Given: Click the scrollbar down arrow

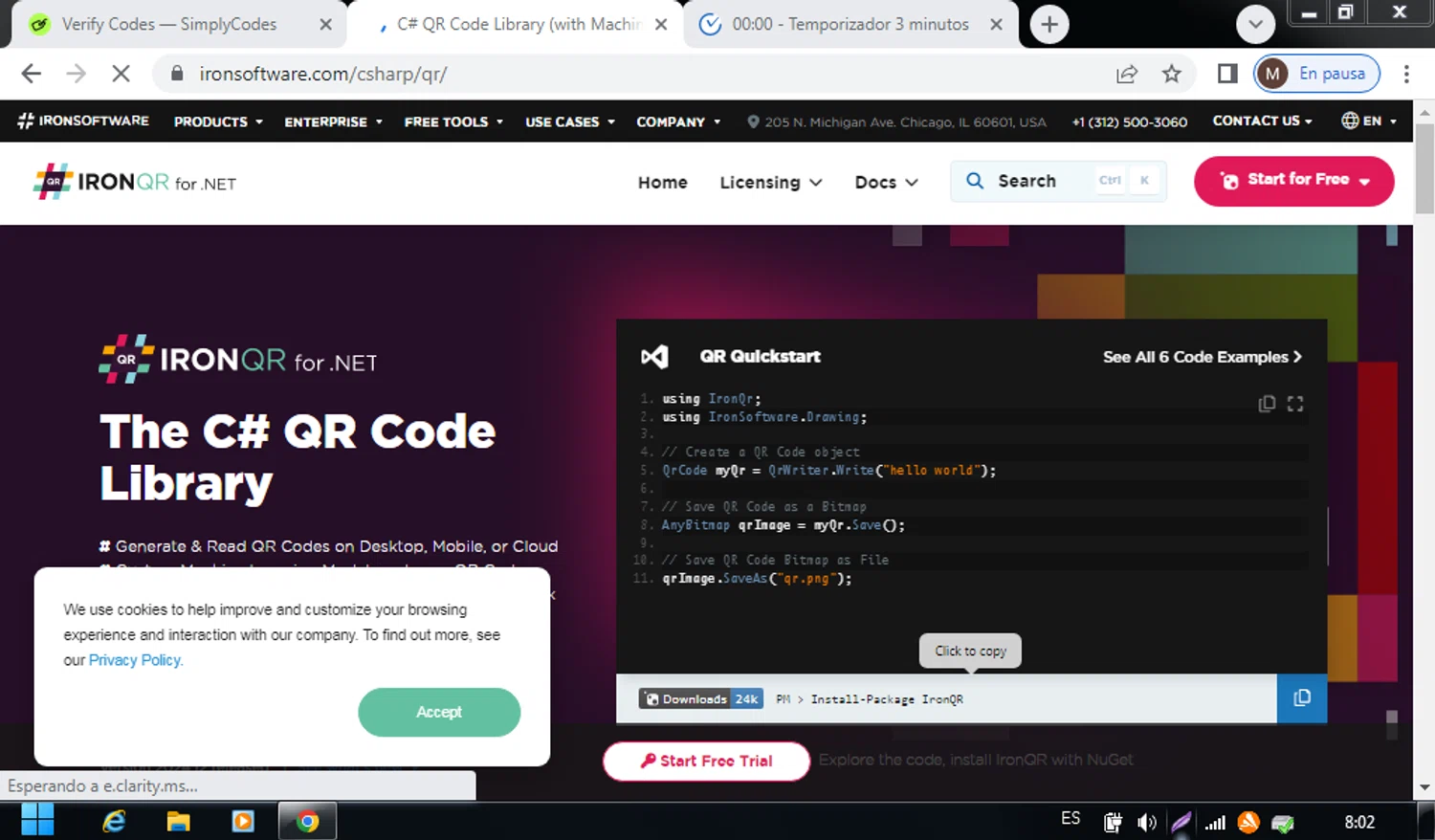Looking at the screenshot, I should click(x=1424, y=787).
